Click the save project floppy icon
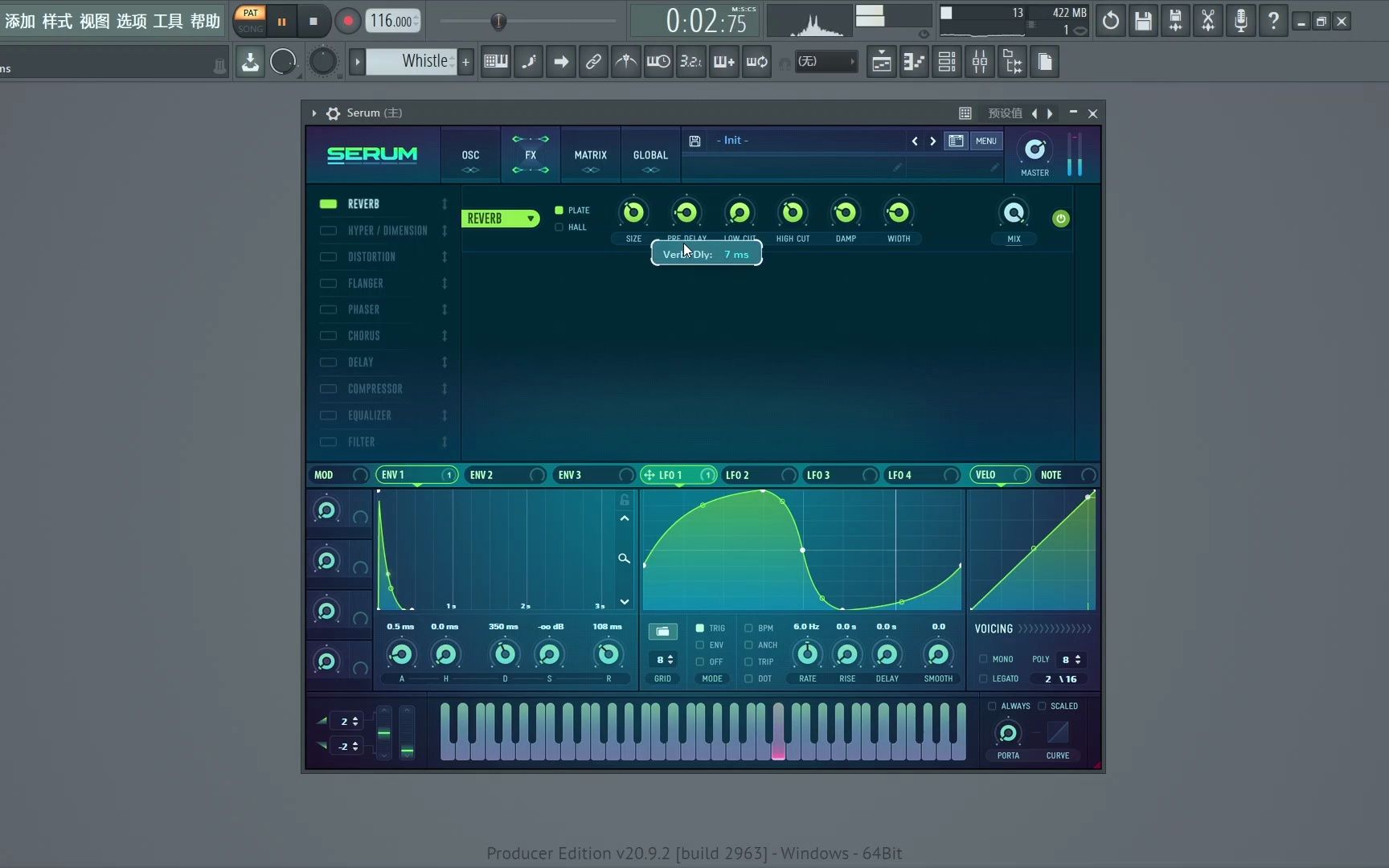Image resolution: width=1389 pixels, height=868 pixels. tap(1143, 21)
